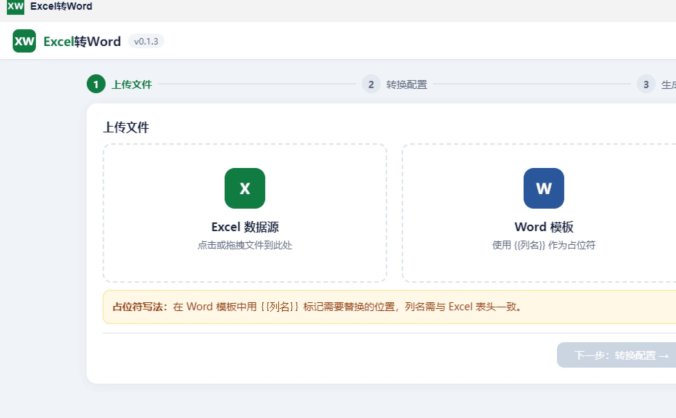Click the XW app logo in header

click(x=24, y=41)
